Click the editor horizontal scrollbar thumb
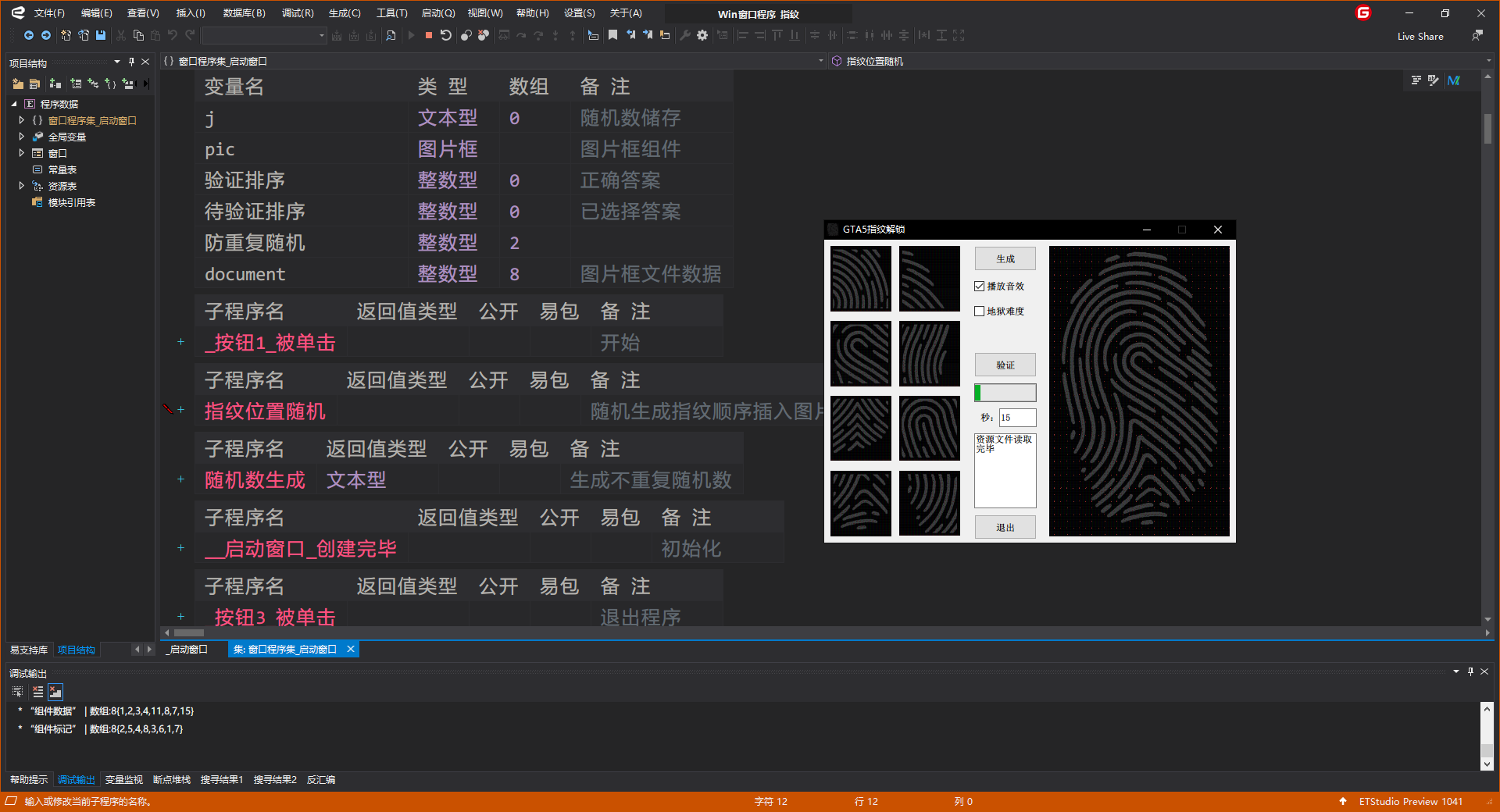This screenshot has height=812, width=1500. pos(189,632)
